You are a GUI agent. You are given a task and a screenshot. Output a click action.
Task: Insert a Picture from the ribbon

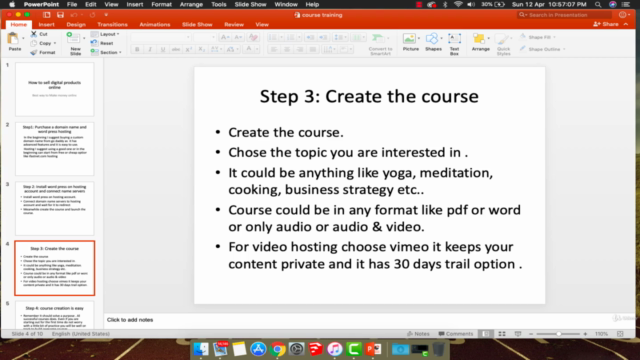409,39
